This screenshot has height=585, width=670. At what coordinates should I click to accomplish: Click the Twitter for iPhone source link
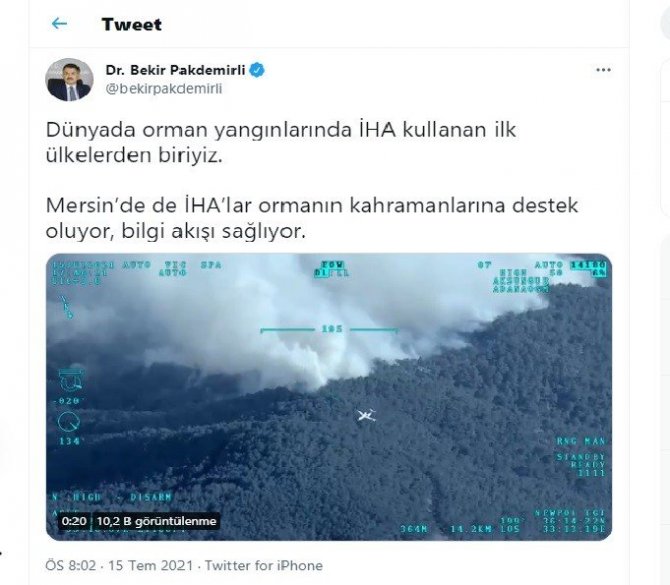point(264,565)
